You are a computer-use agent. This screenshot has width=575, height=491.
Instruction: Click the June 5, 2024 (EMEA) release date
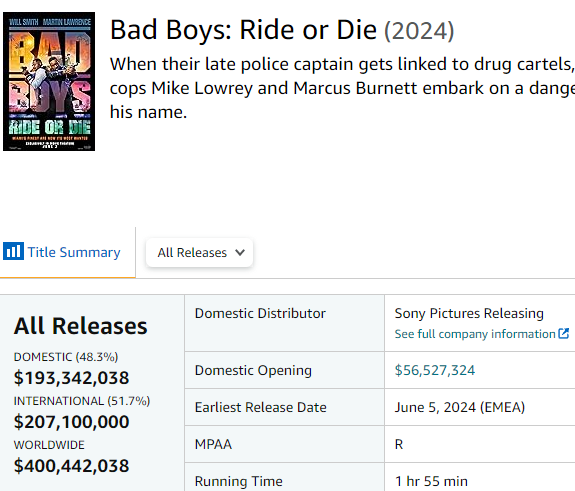tap(460, 407)
